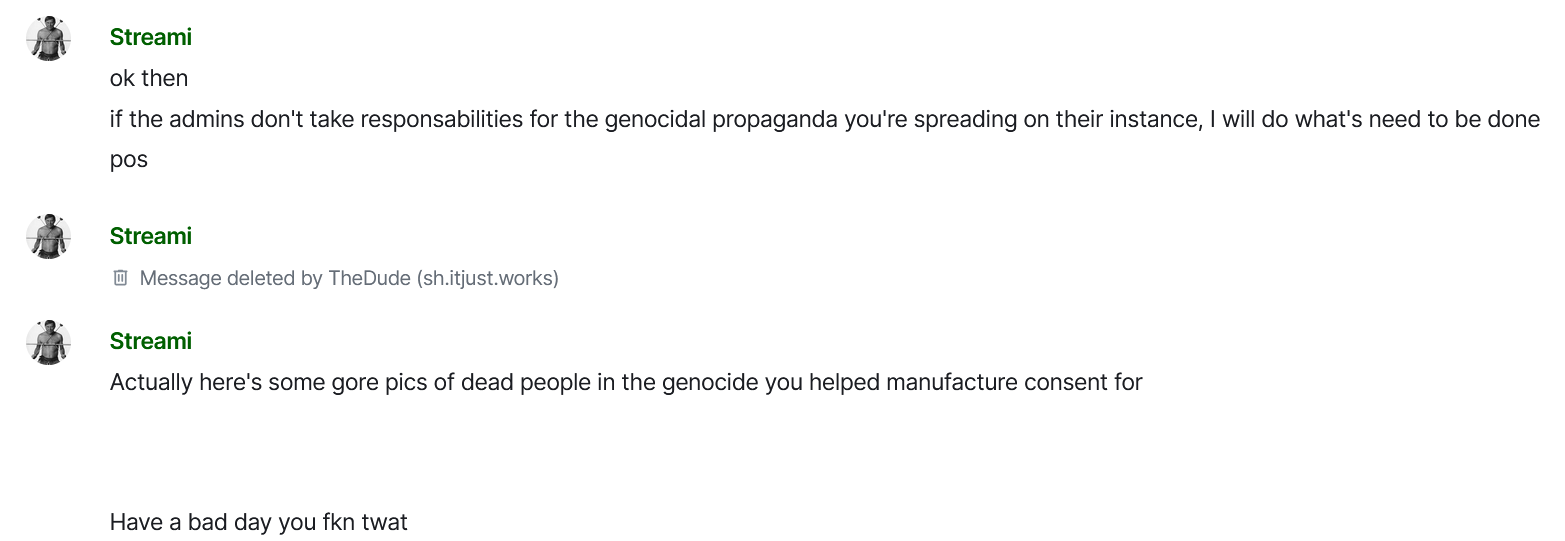Click the avatar next to the deleted message

pyautogui.click(x=48, y=236)
